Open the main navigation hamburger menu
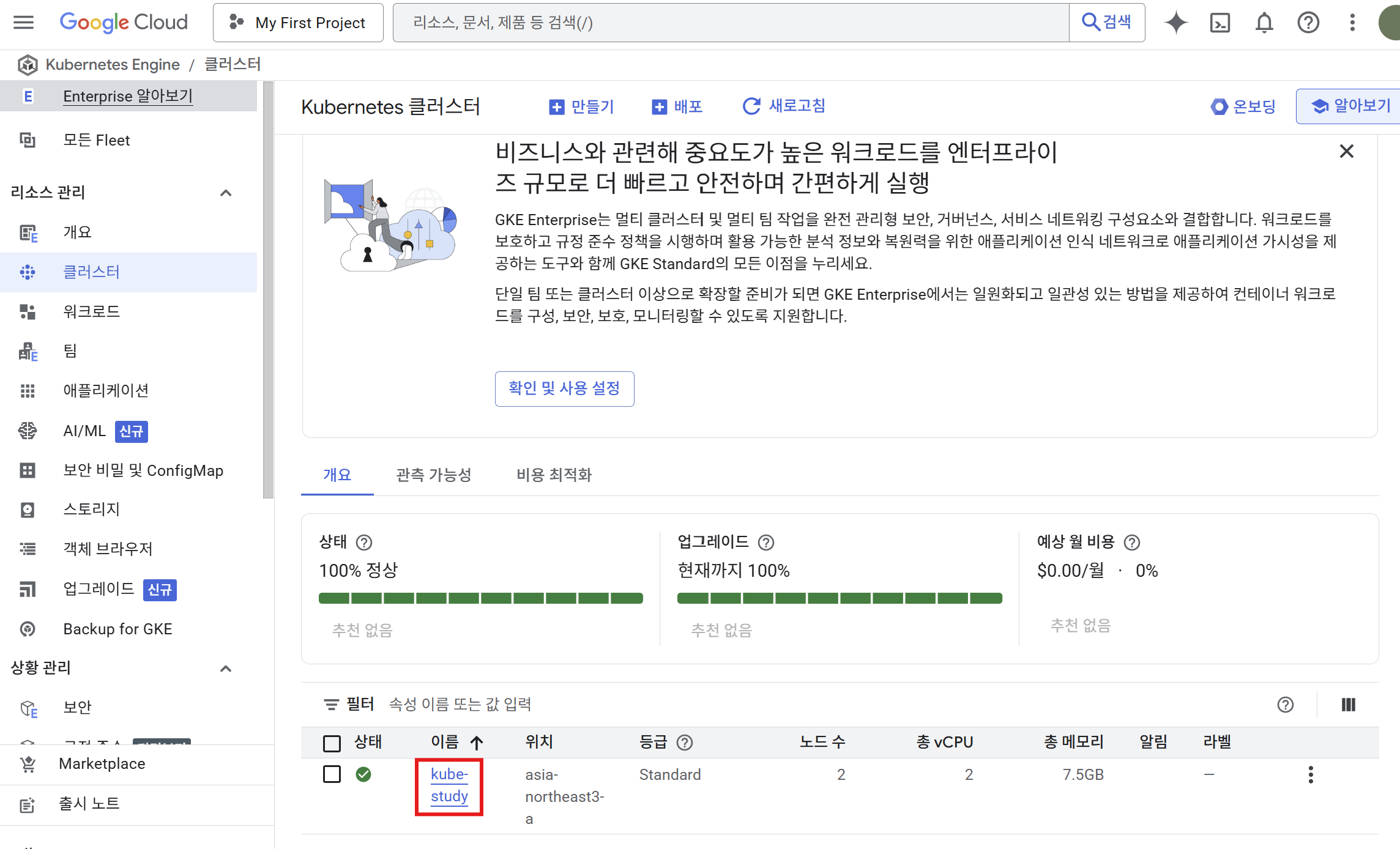Viewport: 1400px width, 849px height. click(23, 23)
